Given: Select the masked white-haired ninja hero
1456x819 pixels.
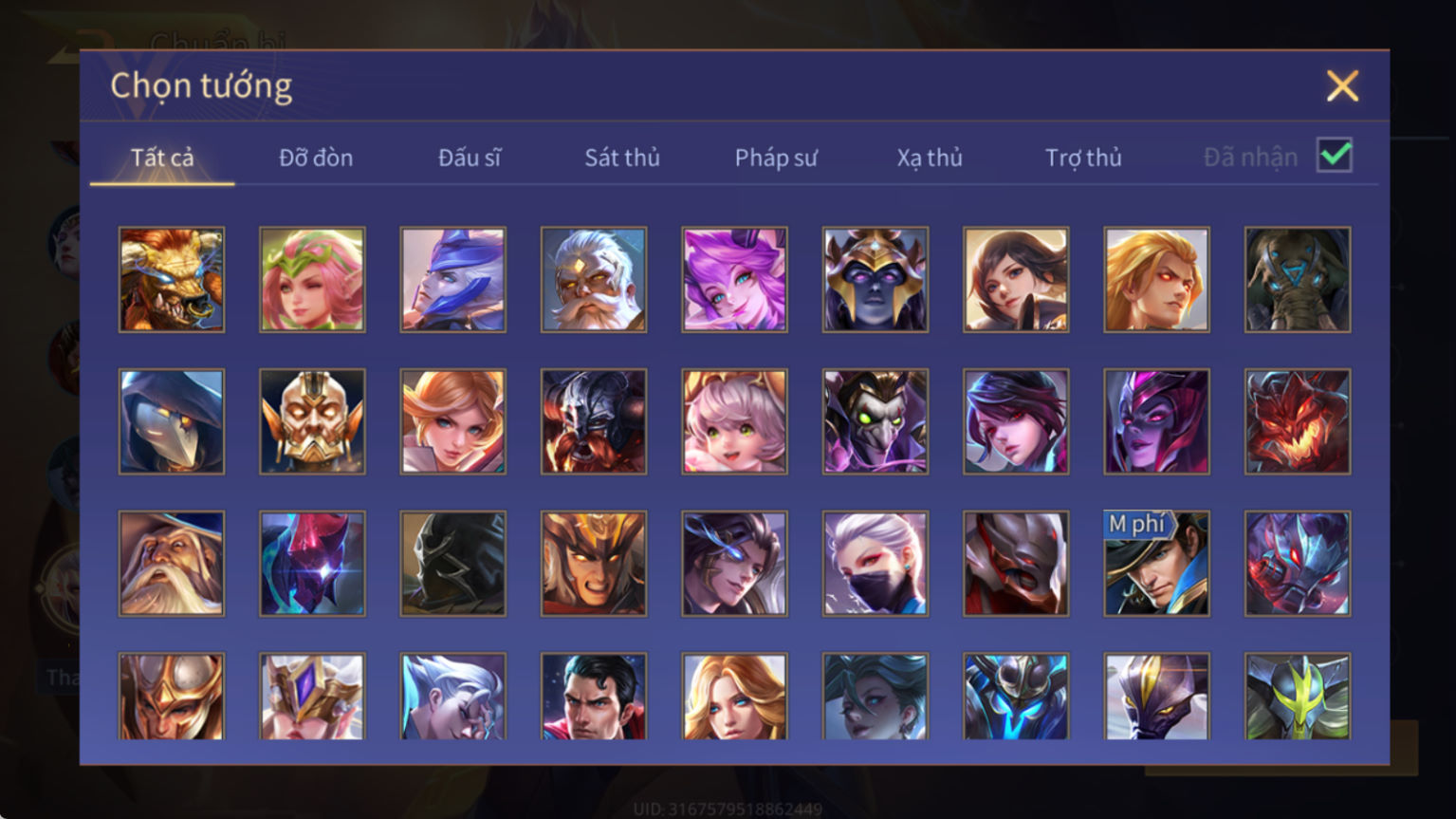Looking at the screenshot, I should [x=875, y=564].
